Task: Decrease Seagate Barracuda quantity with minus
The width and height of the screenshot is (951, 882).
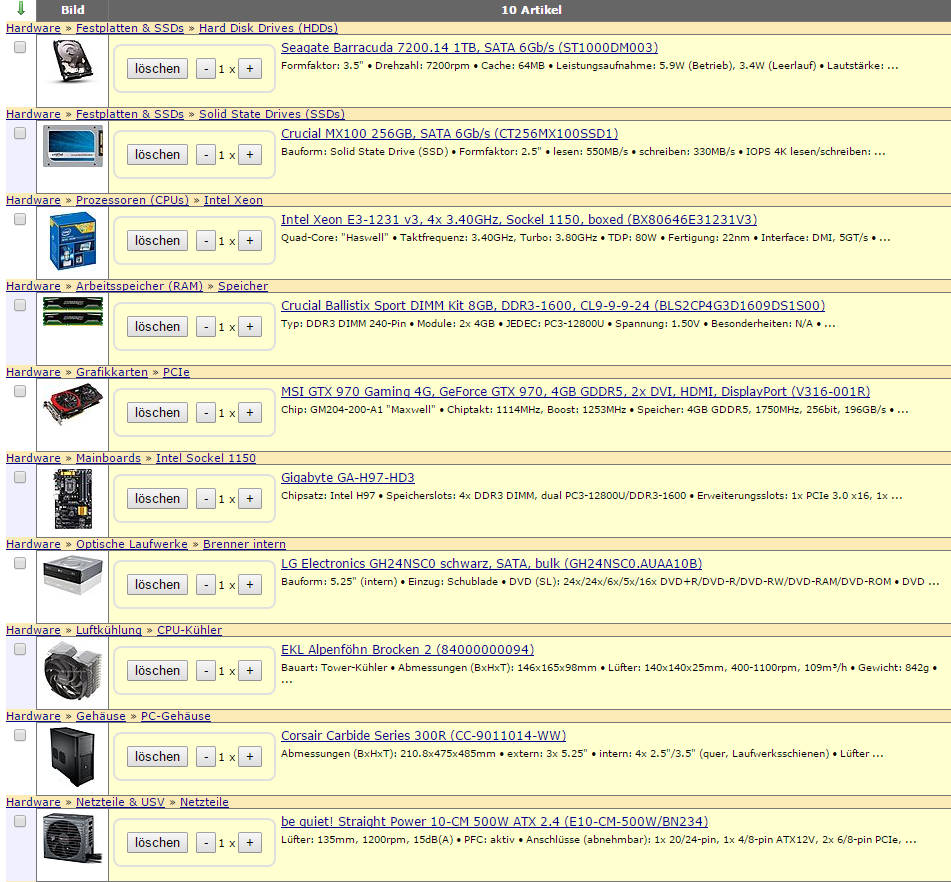Action: coord(206,69)
